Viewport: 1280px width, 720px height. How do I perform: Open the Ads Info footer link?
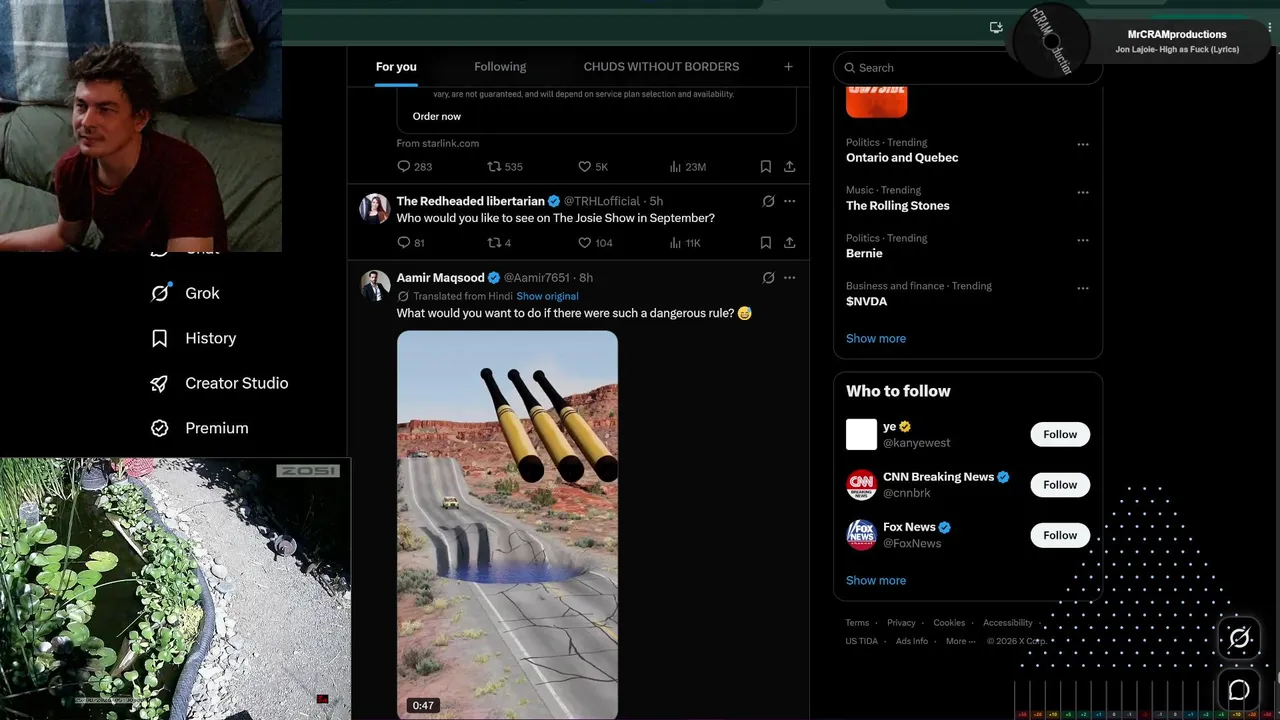click(912, 642)
